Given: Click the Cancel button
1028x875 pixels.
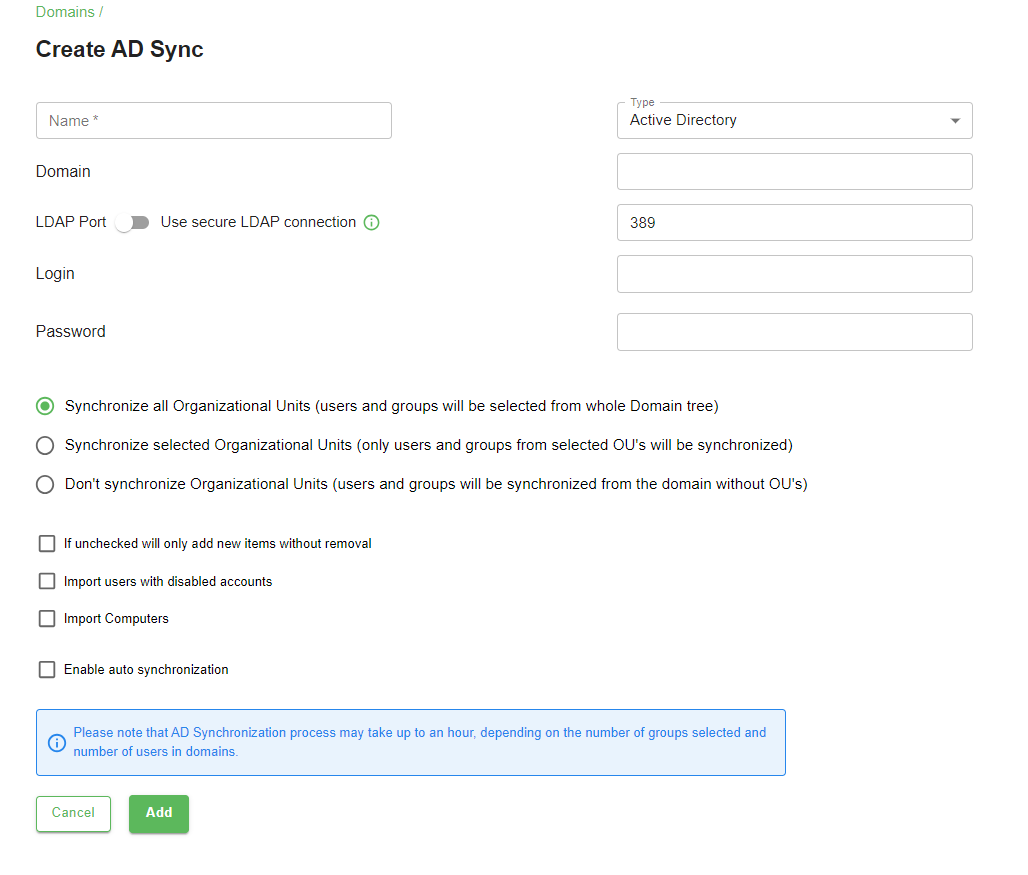Looking at the screenshot, I should click(73, 813).
